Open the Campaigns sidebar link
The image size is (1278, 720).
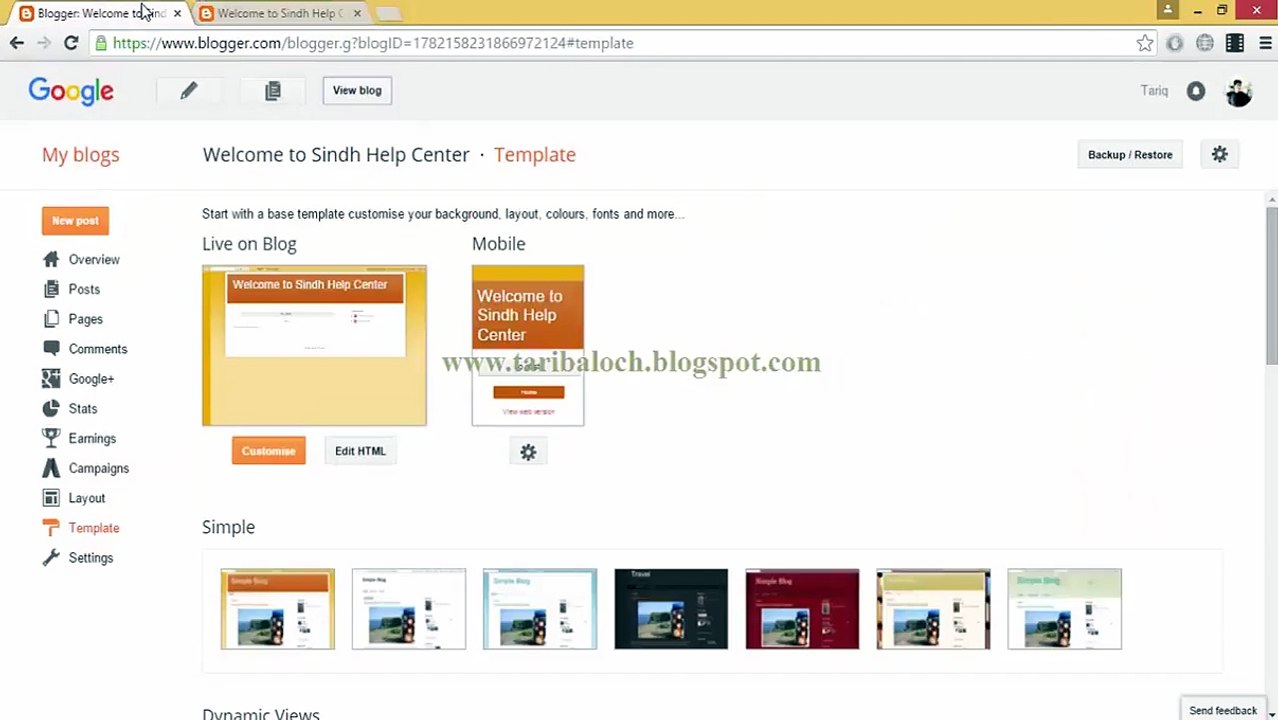[99, 468]
